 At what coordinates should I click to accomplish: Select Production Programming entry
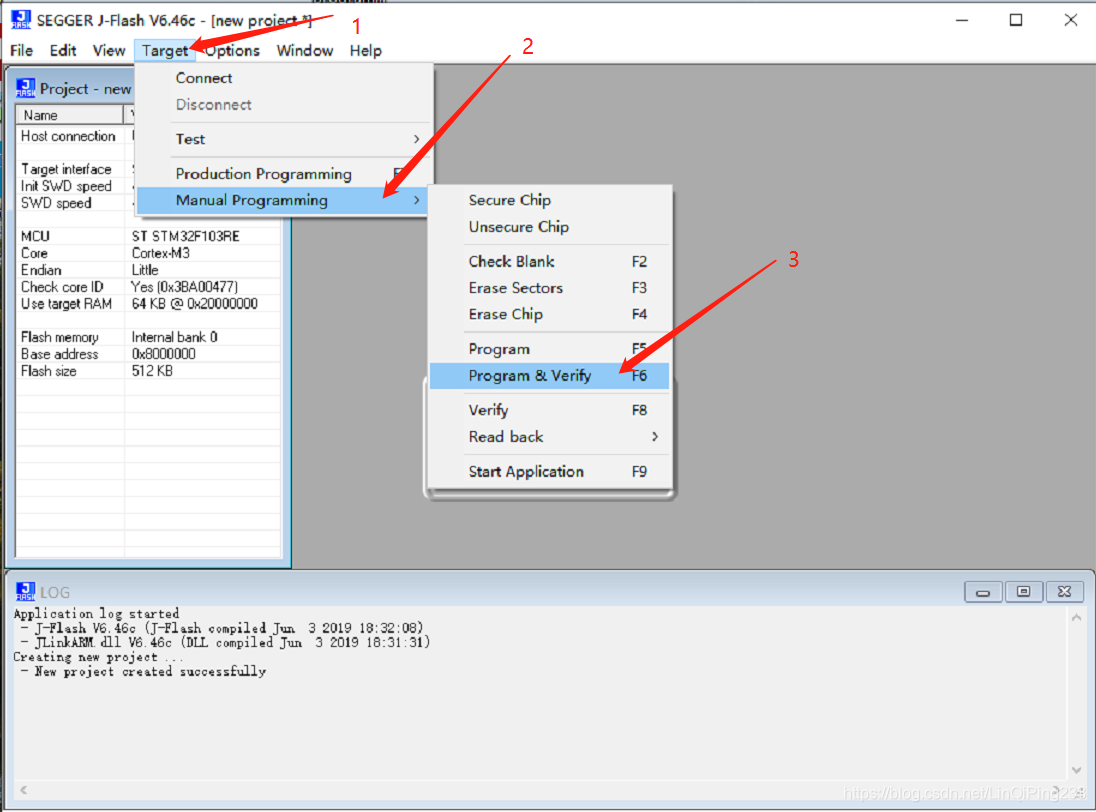(283, 173)
